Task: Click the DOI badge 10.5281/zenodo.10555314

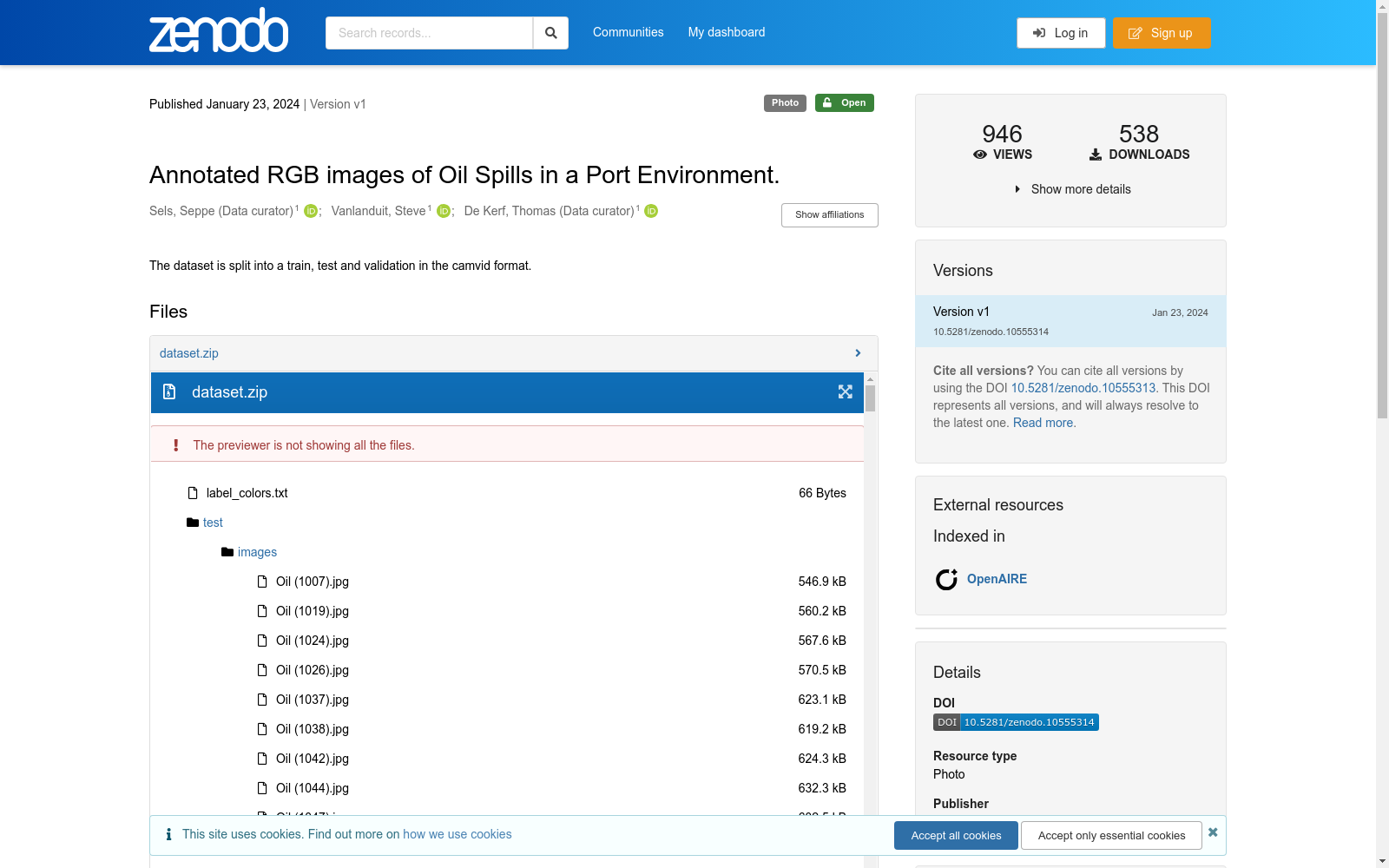Action: [x=1016, y=722]
